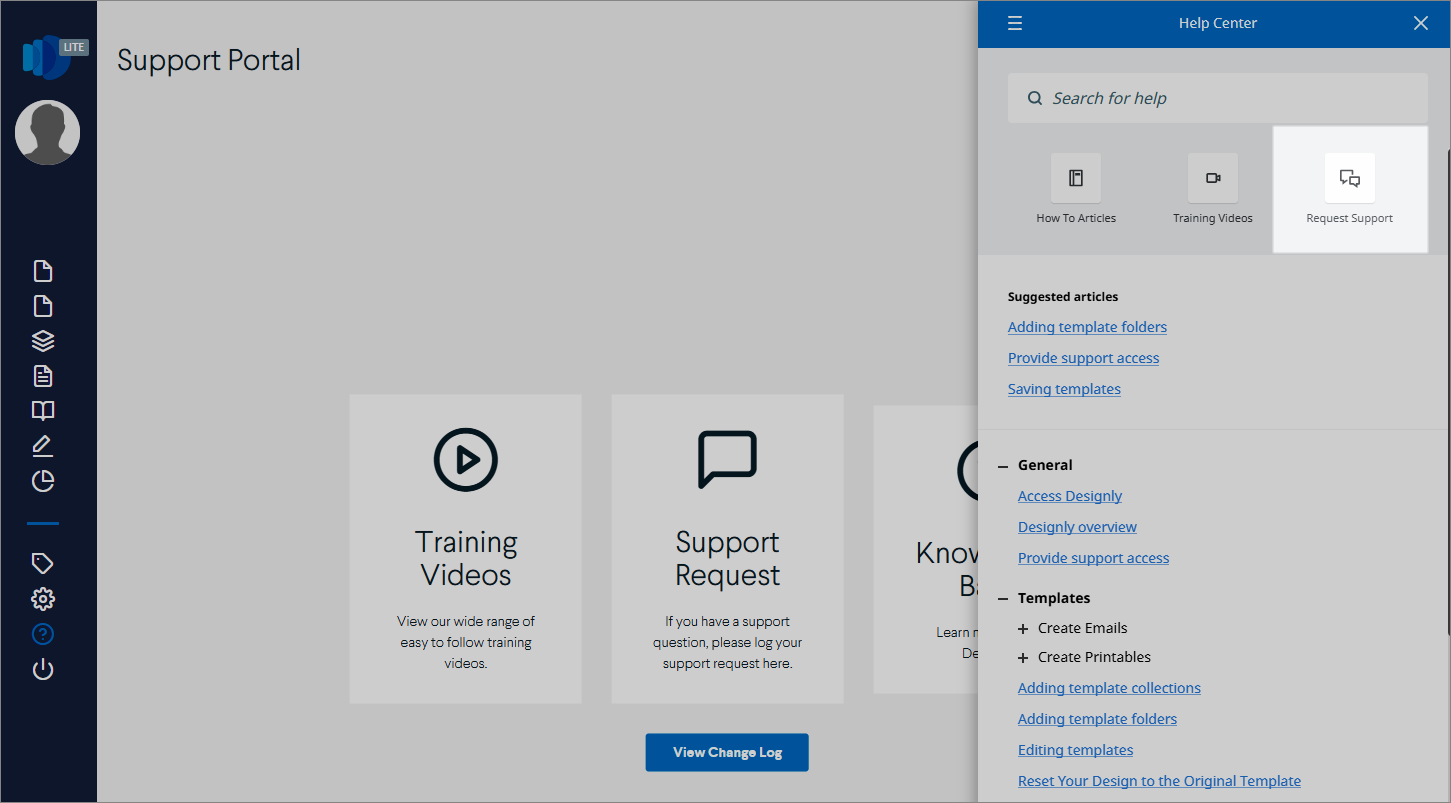Select the Request Support tile
1451x803 pixels.
(x=1350, y=189)
